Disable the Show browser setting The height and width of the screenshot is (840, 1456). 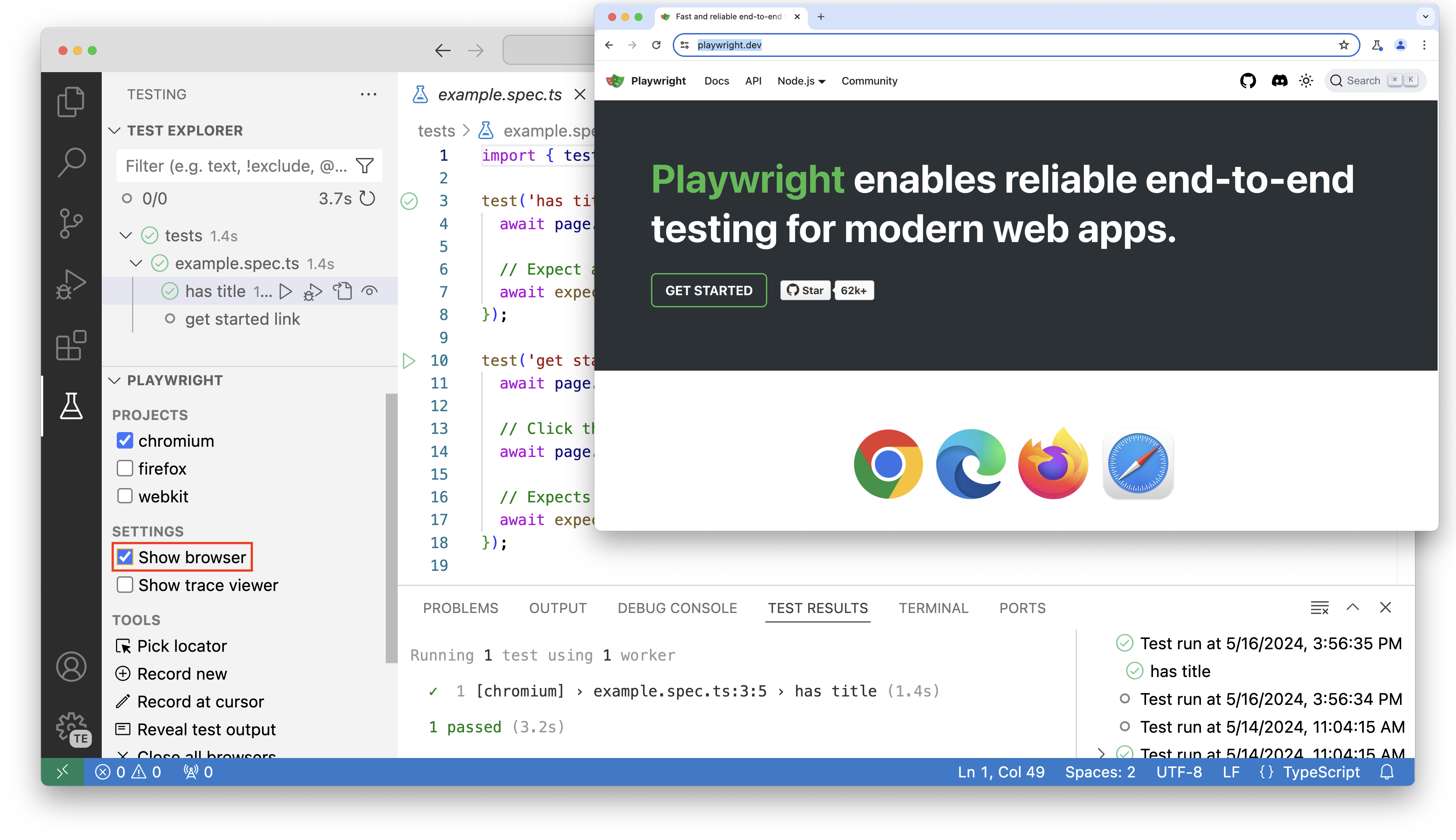point(124,557)
